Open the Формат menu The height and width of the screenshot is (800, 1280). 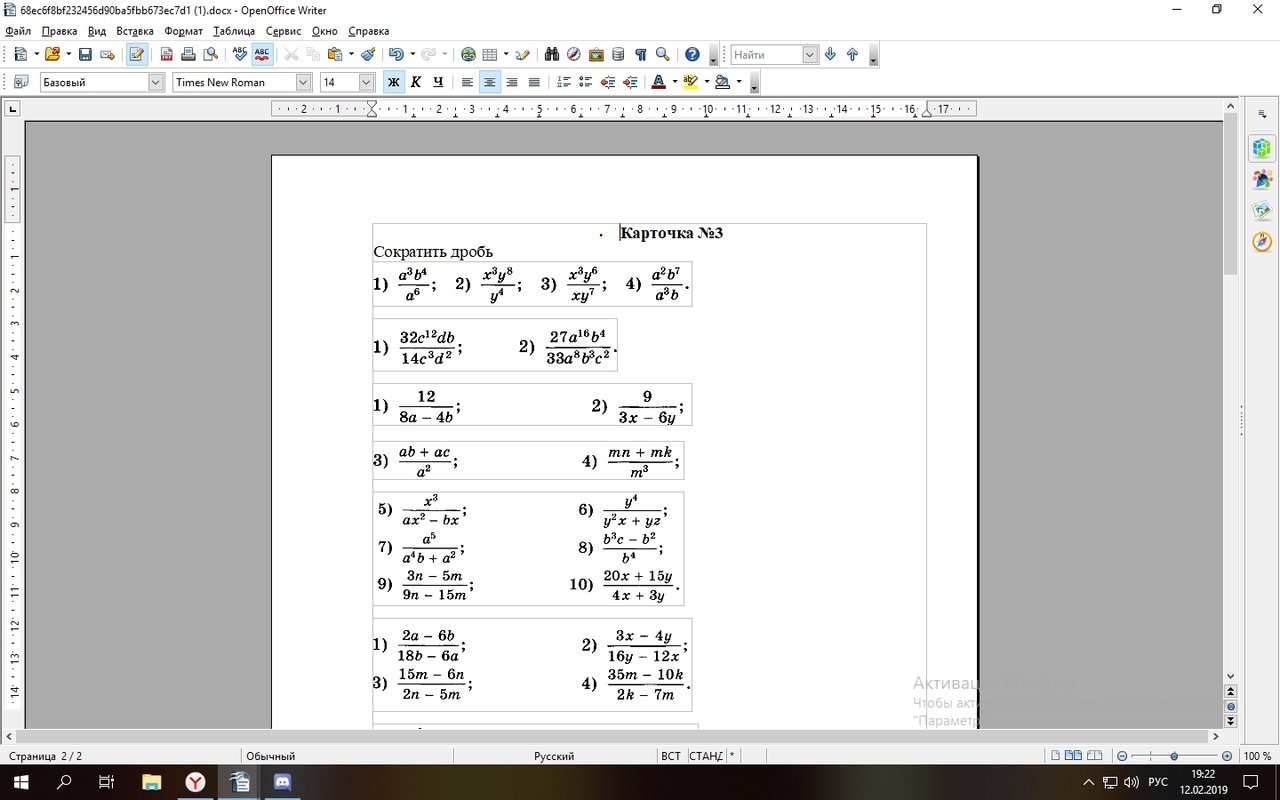pos(183,31)
